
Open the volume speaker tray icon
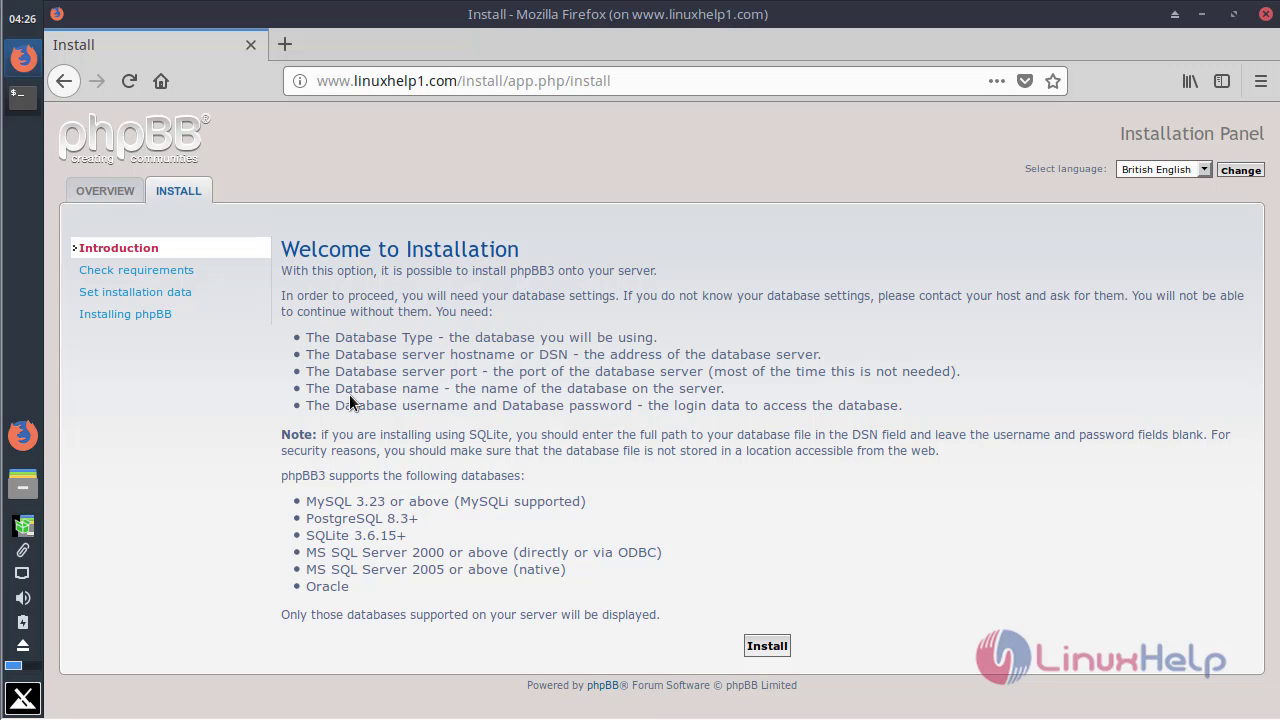click(22, 598)
